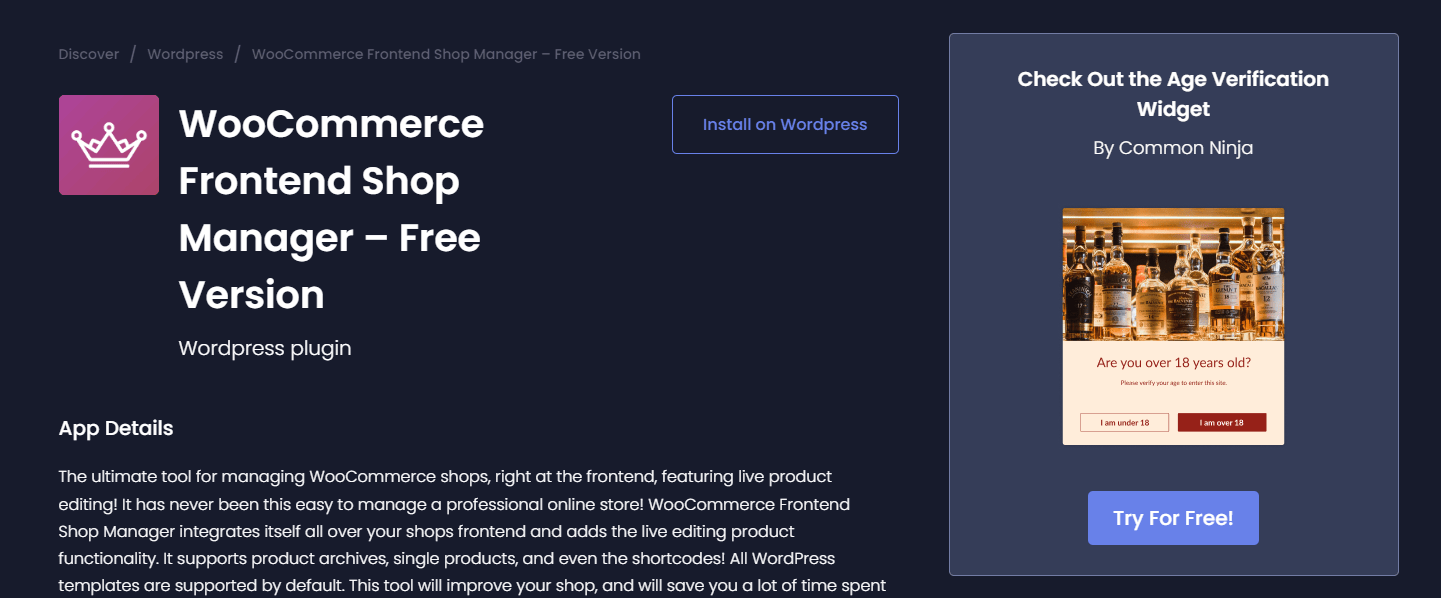Click the current page breadcrumb 'WooCommerce Frontend Shop Manager'
The height and width of the screenshot is (598, 1441).
(446, 53)
